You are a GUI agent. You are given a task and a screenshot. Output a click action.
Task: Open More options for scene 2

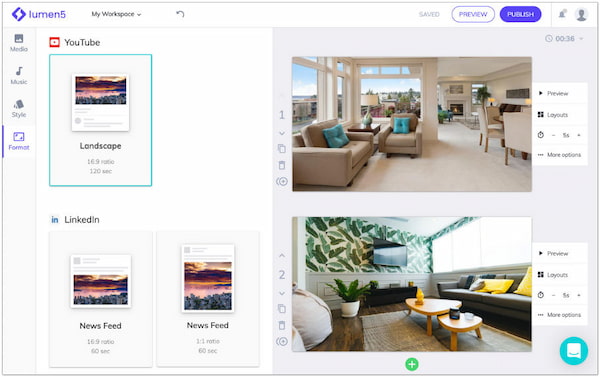(x=560, y=315)
